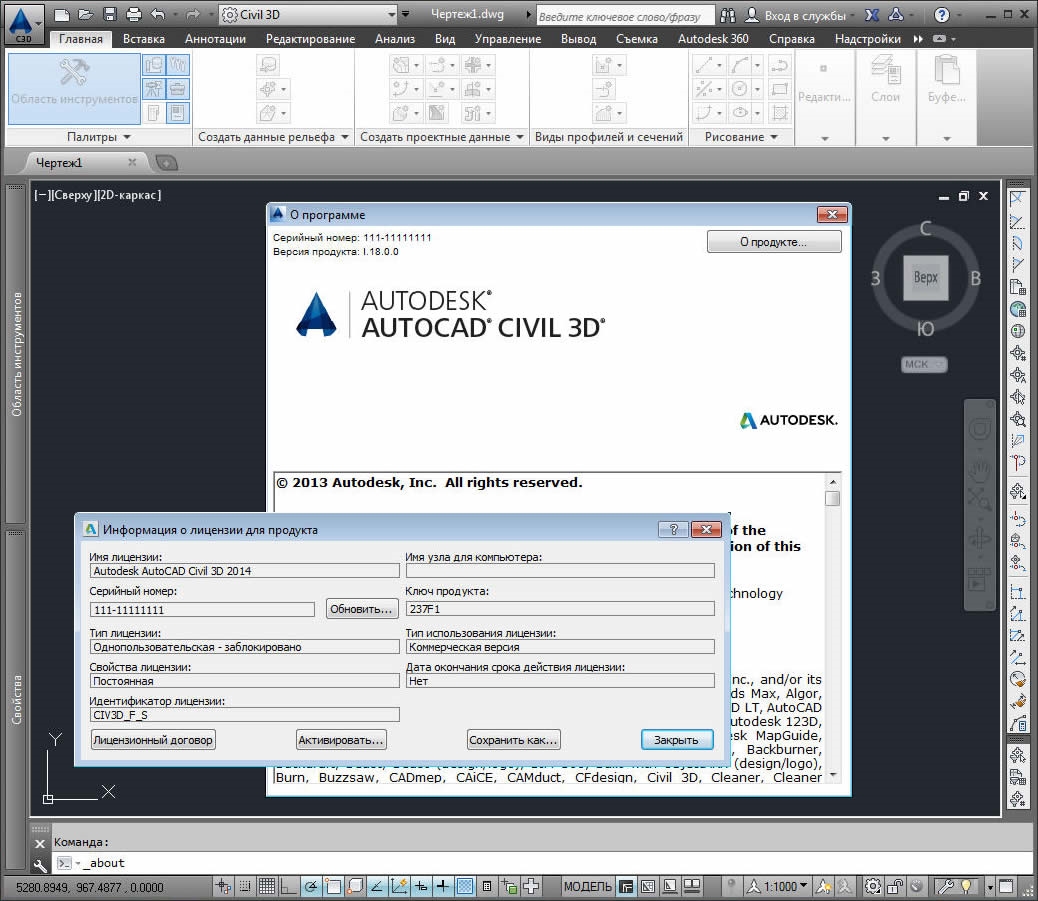
Task: Click the Верх face of the ViewCube
Action: 925,277
